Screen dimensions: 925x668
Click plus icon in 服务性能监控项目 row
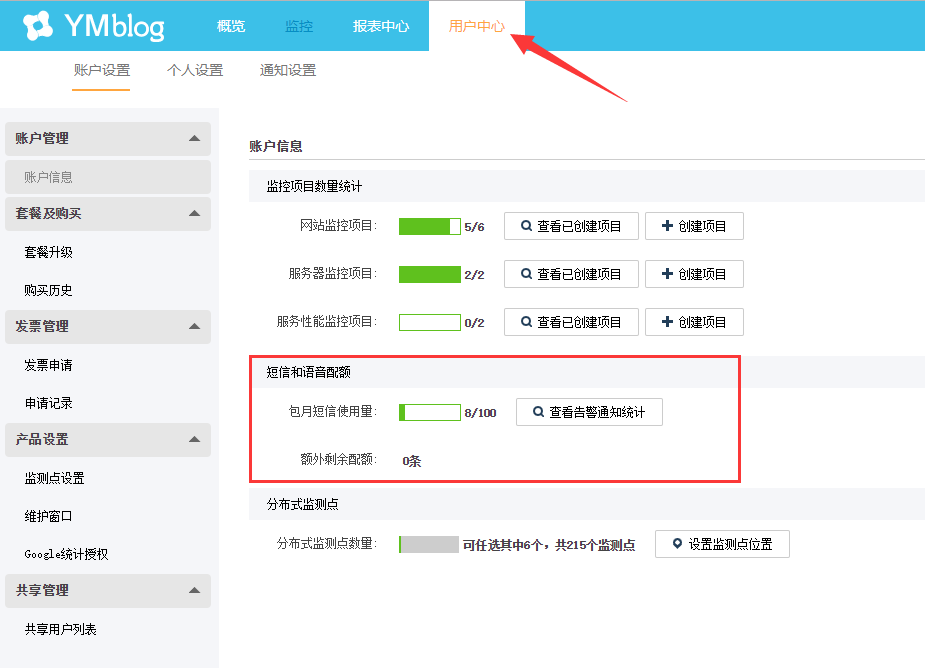666,322
